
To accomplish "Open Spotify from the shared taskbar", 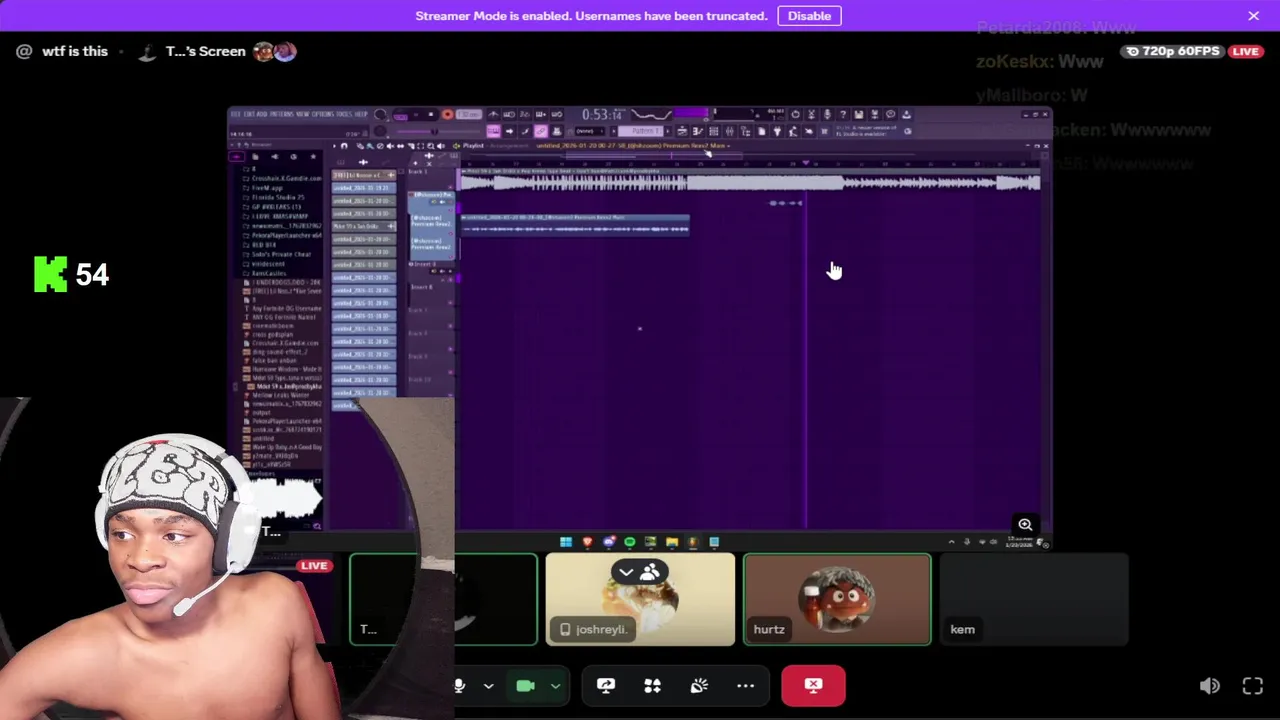I will [630, 542].
